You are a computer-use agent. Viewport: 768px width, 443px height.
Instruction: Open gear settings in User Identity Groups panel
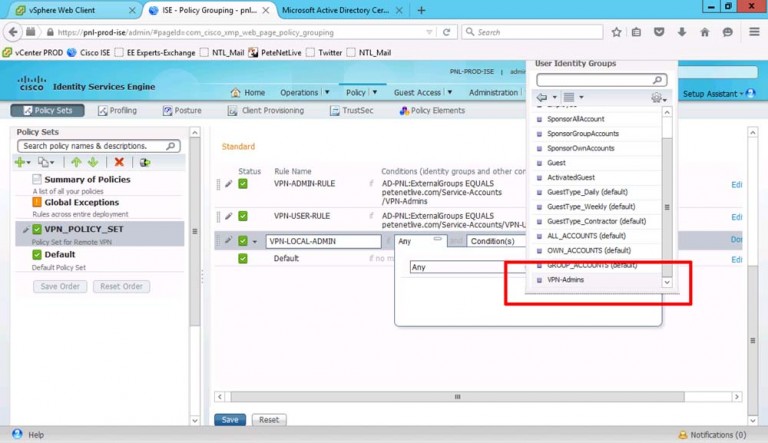656,98
